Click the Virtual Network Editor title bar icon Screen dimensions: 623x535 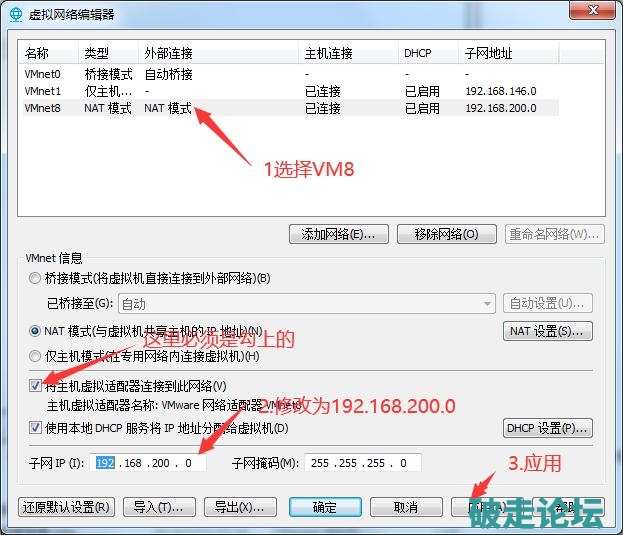point(15,14)
